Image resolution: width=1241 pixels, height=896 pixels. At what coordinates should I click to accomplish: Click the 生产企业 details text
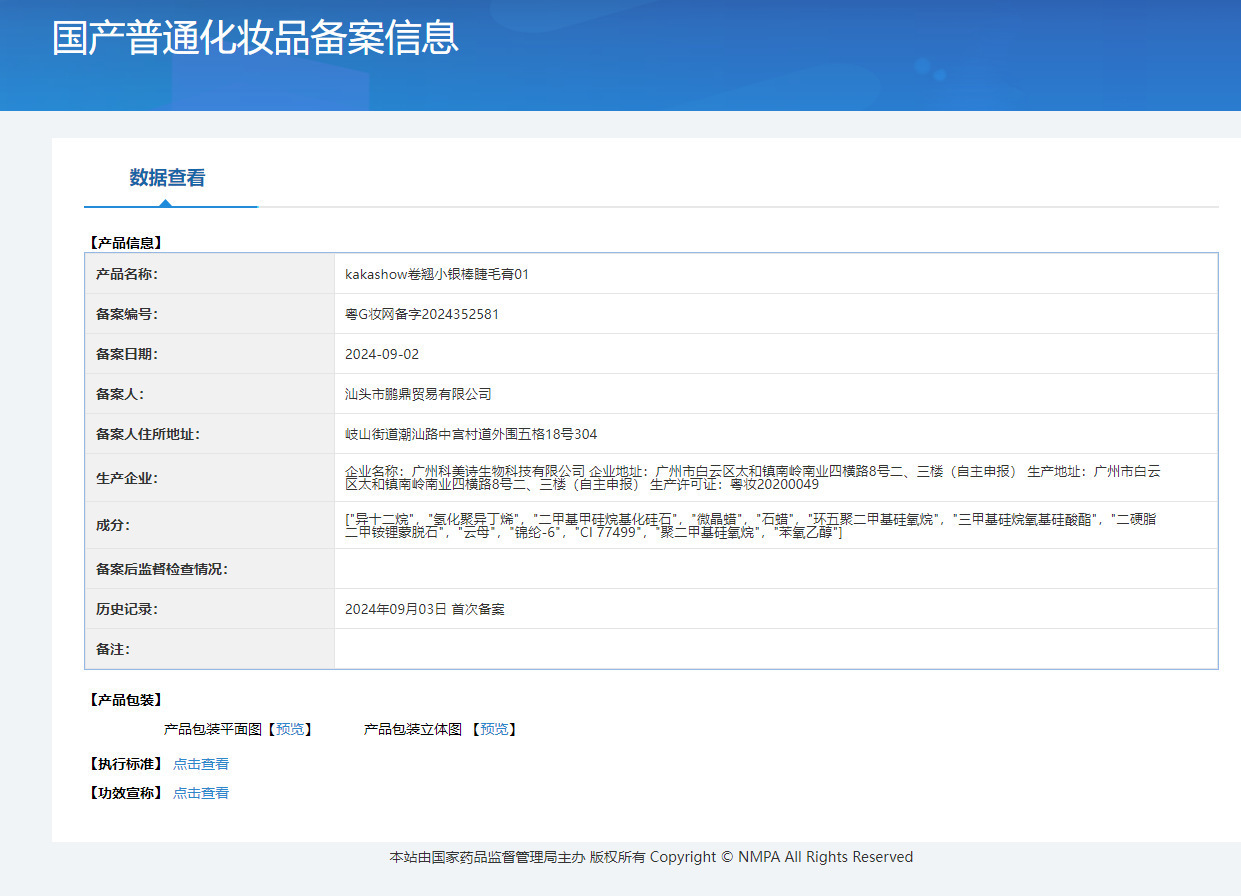pos(752,478)
